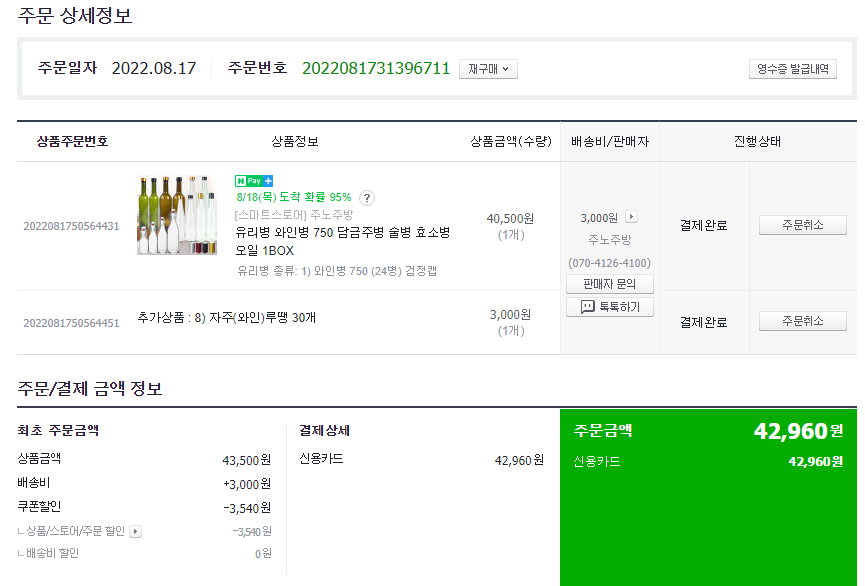The image size is (865, 586).
Task: Click the N Pay plus badge
Action: pos(254,180)
